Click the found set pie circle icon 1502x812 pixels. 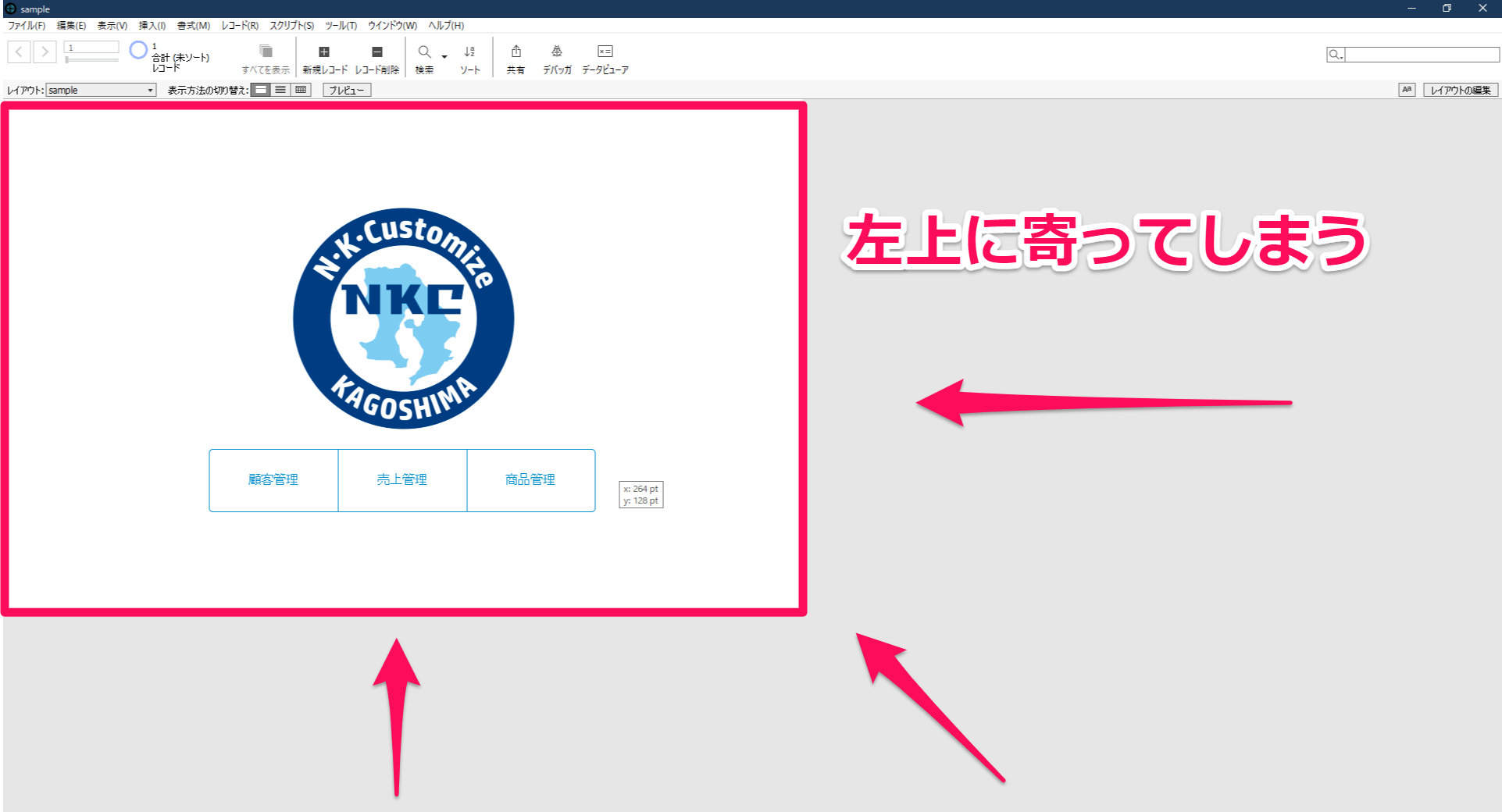(x=138, y=50)
